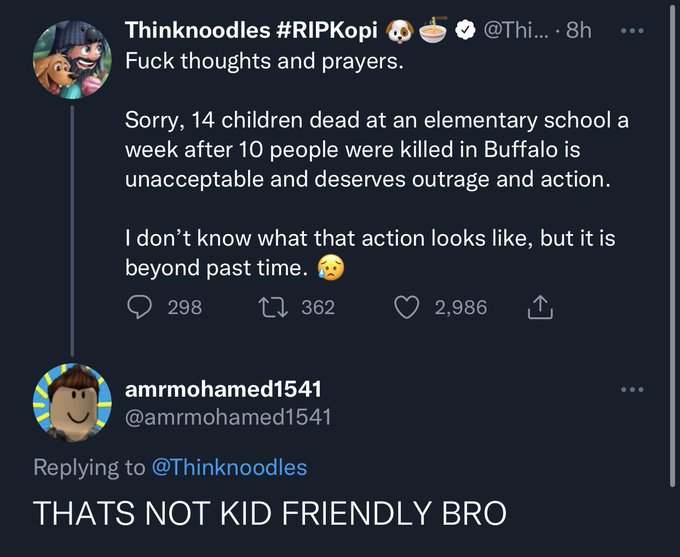The image size is (680, 557).
Task: Click the crying emoji ending the tweet
Action: [328, 267]
